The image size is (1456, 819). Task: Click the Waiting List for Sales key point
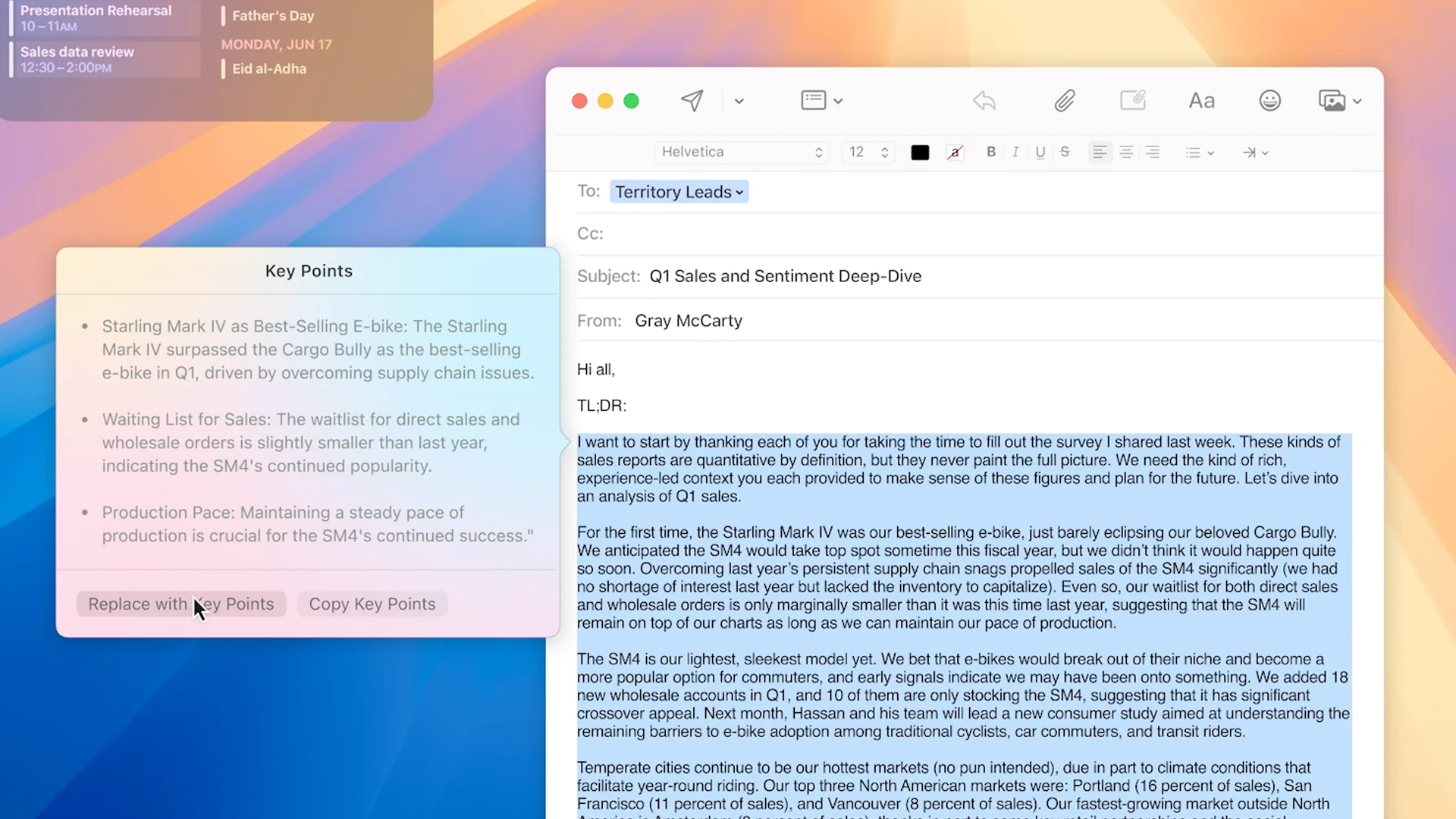pos(311,443)
